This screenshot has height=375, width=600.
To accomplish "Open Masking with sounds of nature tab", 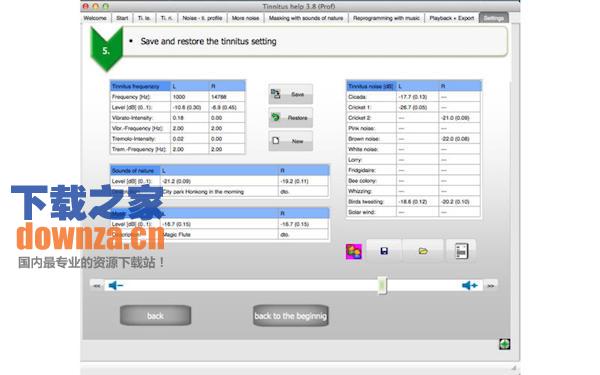I will (x=306, y=18).
